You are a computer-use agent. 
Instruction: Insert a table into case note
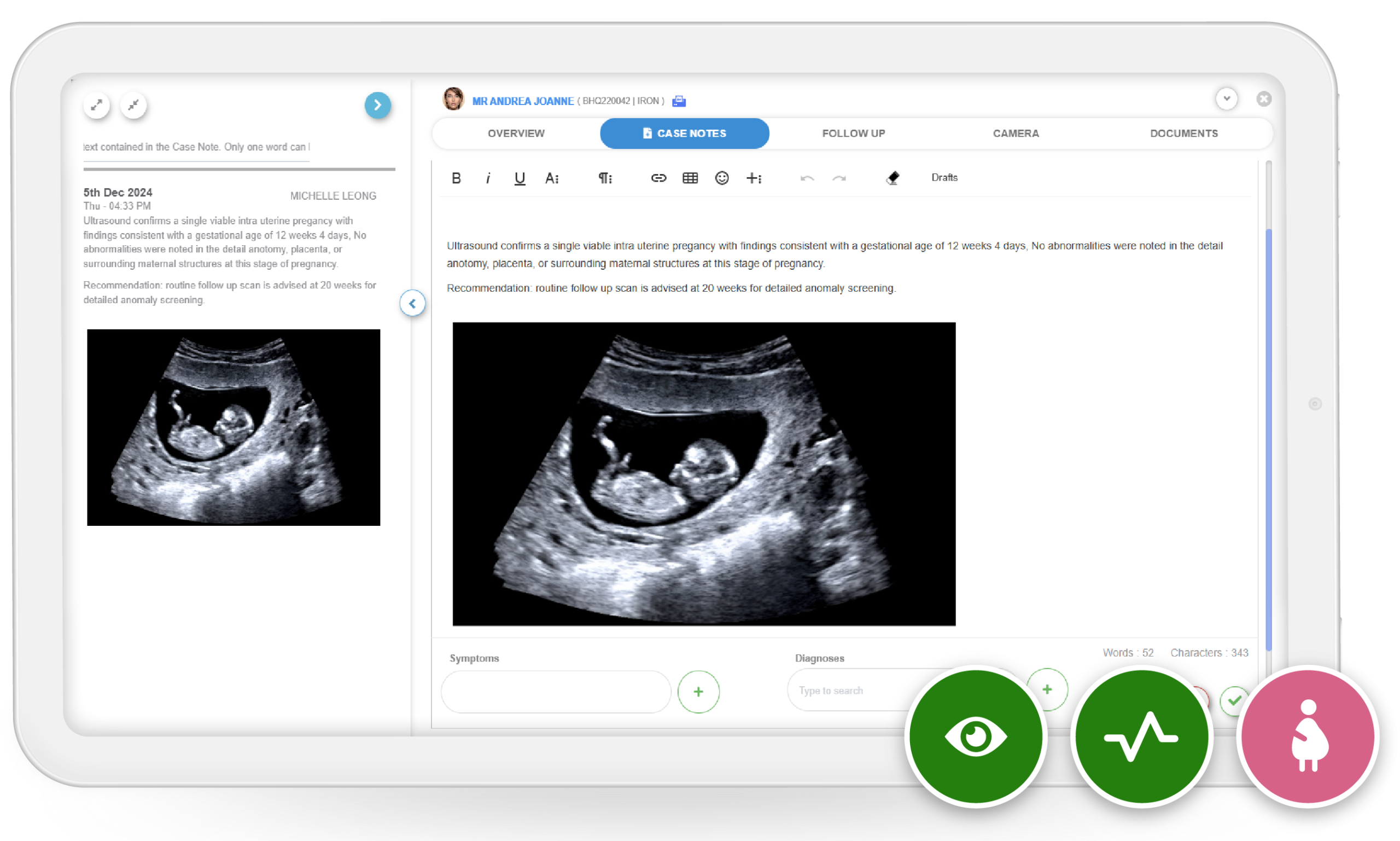tap(690, 178)
